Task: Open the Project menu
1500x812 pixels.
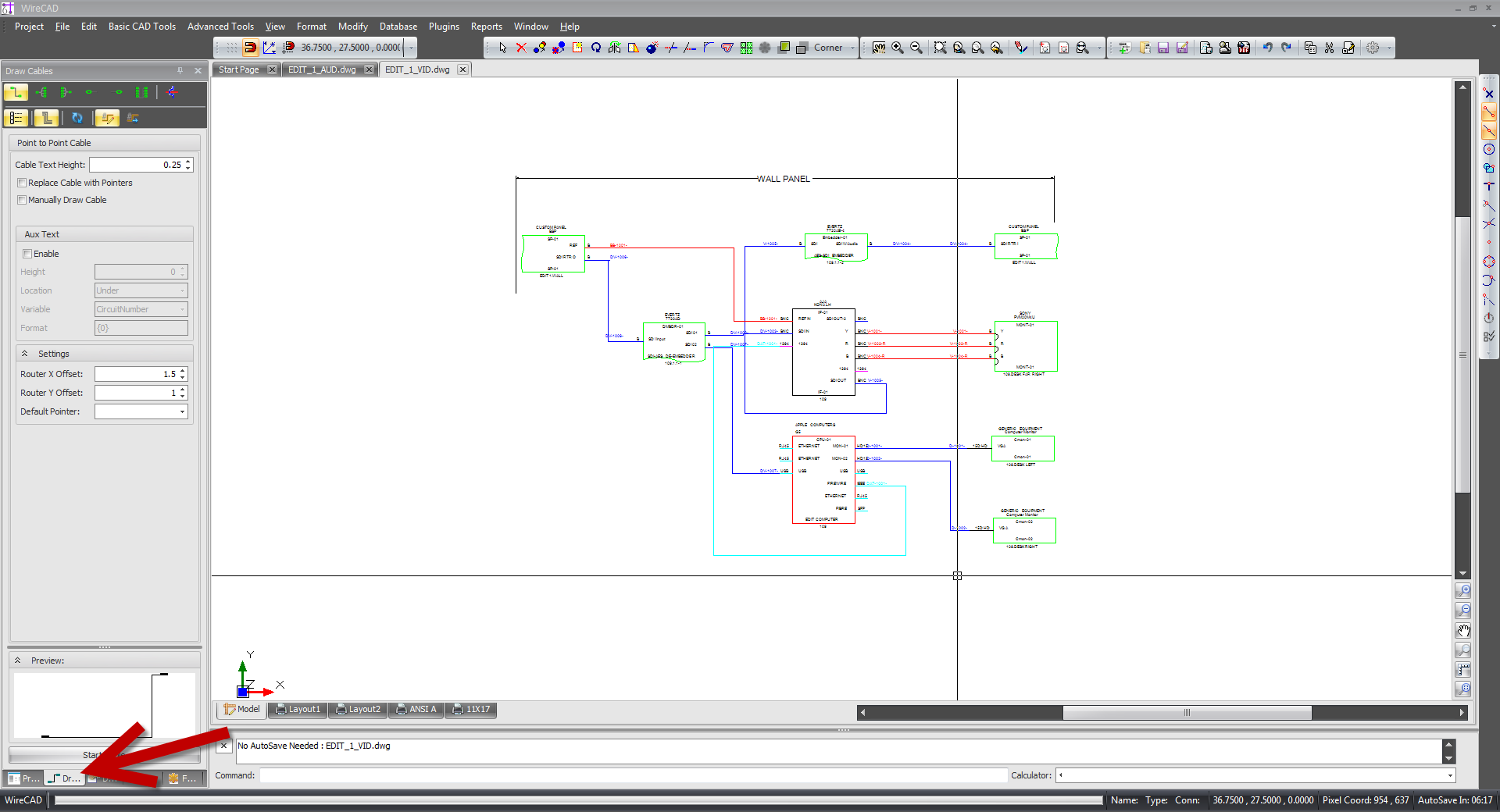Action: coord(30,27)
